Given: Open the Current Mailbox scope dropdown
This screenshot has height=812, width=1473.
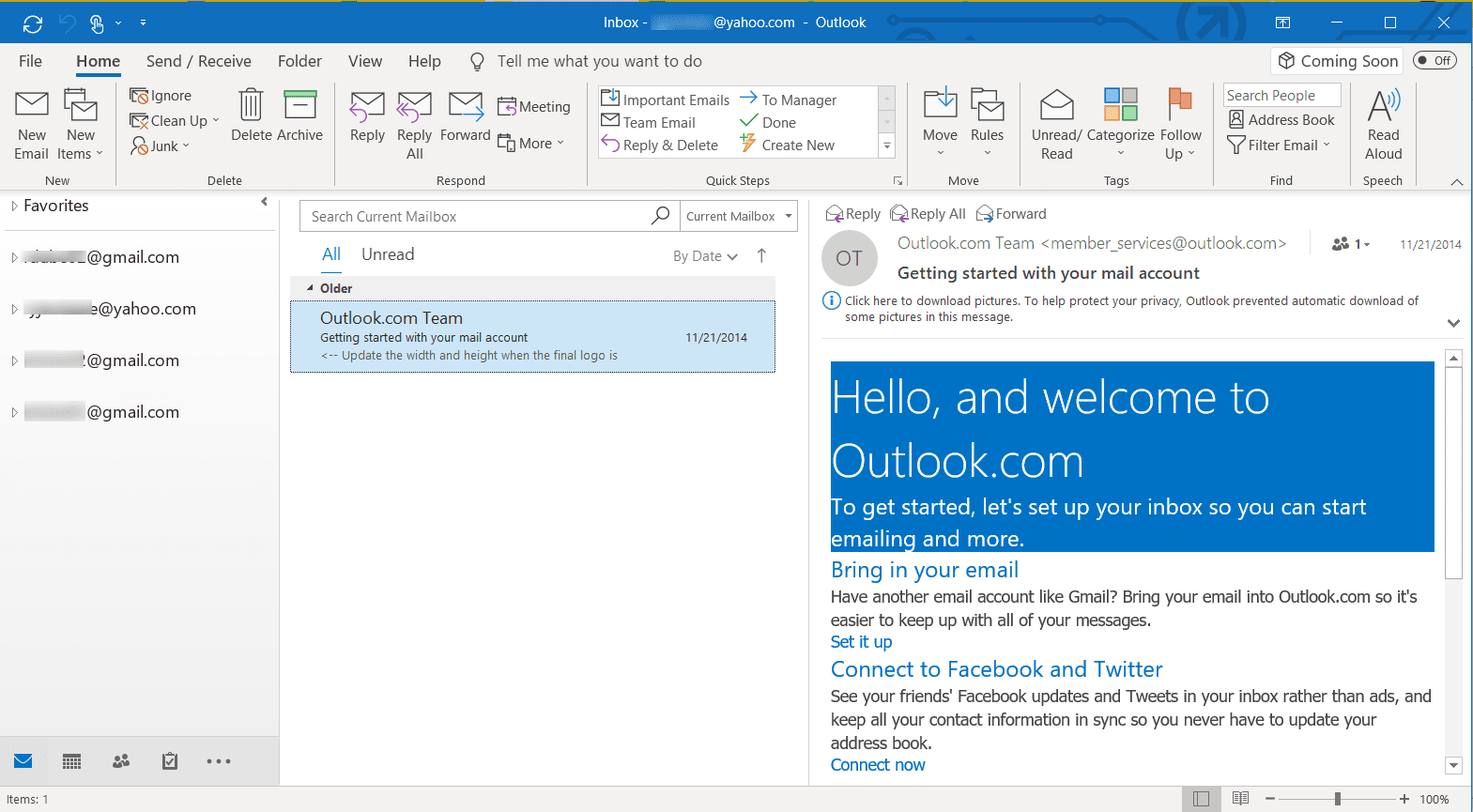Looking at the screenshot, I should pyautogui.click(x=739, y=216).
